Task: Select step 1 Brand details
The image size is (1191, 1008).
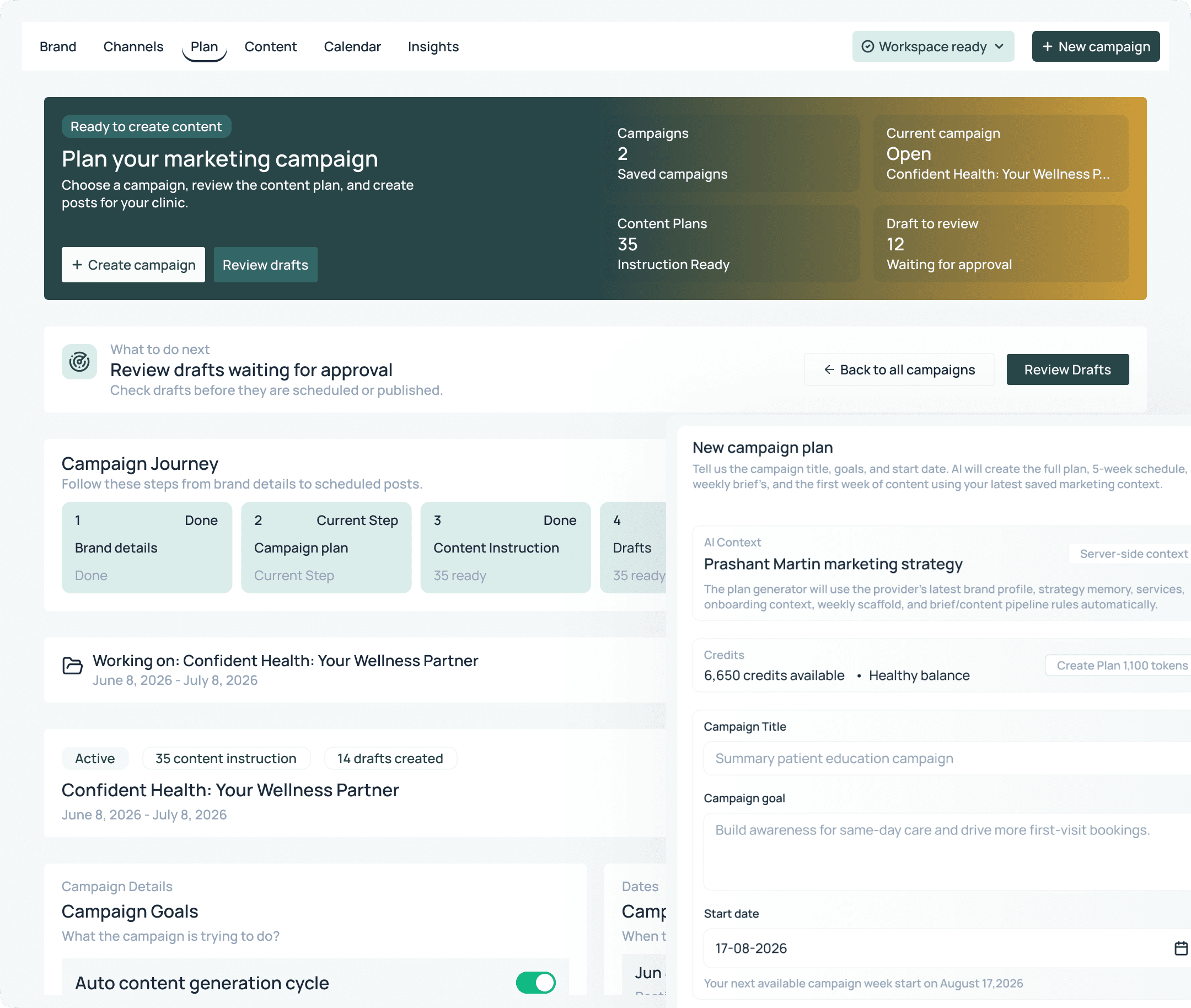Action: pyautogui.click(x=147, y=548)
